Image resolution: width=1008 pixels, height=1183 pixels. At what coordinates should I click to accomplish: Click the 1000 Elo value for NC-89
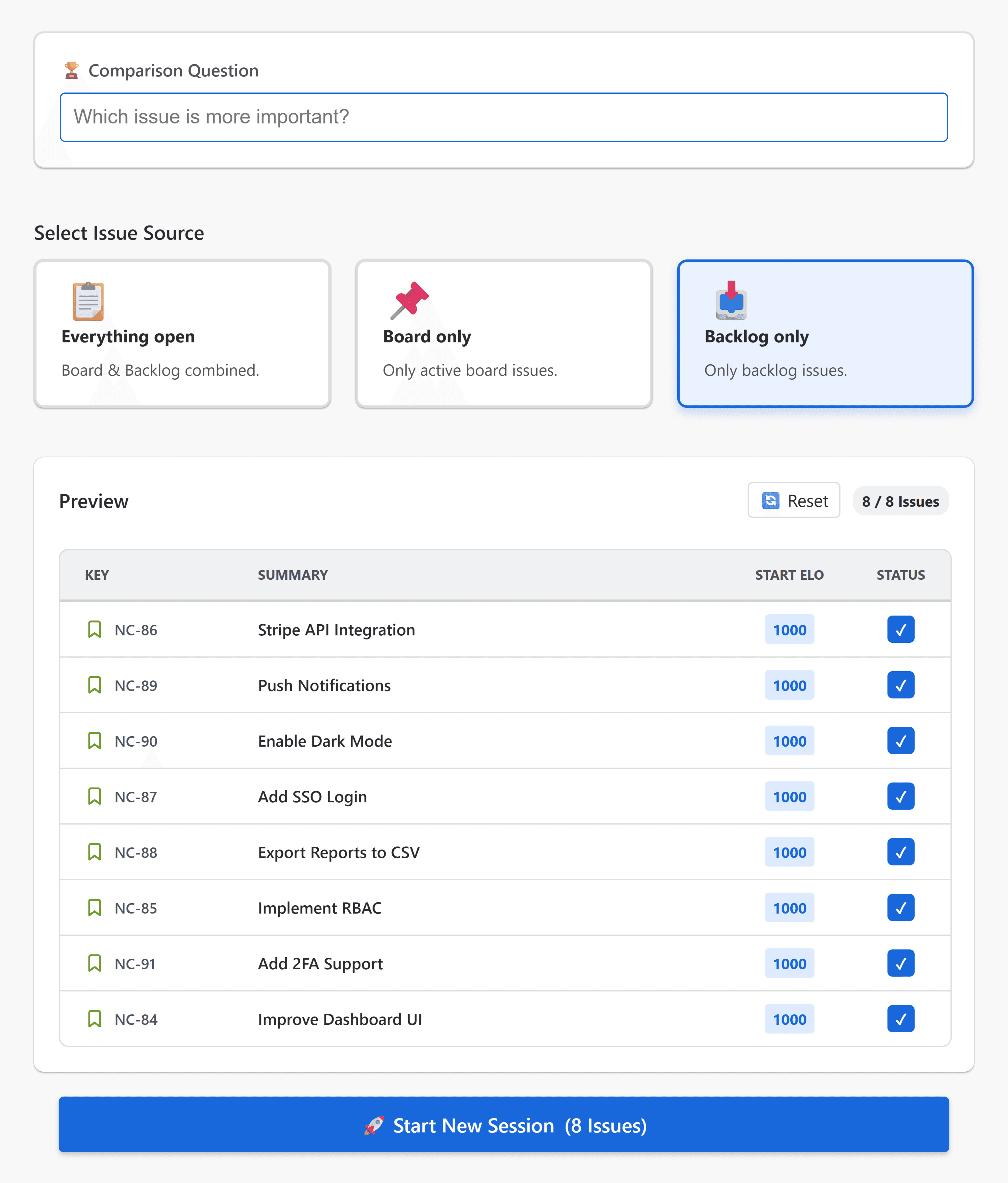pyautogui.click(x=790, y=685)
